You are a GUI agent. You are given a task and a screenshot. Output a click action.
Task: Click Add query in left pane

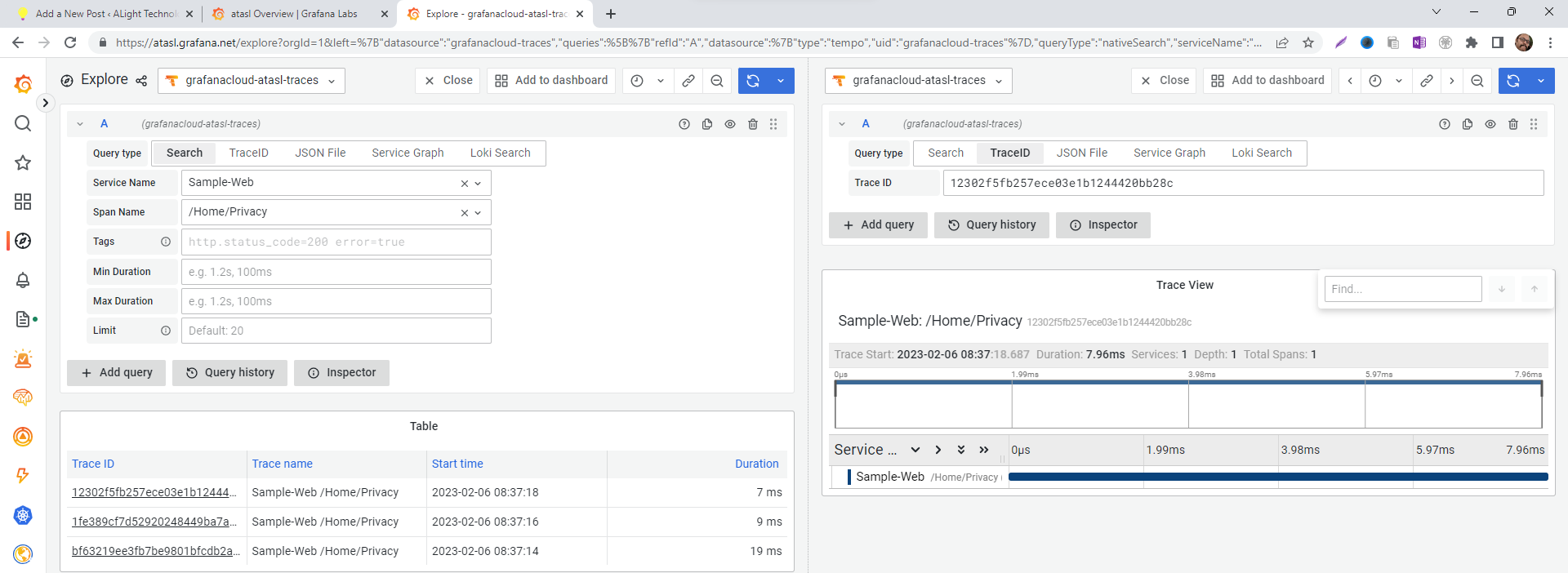117,373
